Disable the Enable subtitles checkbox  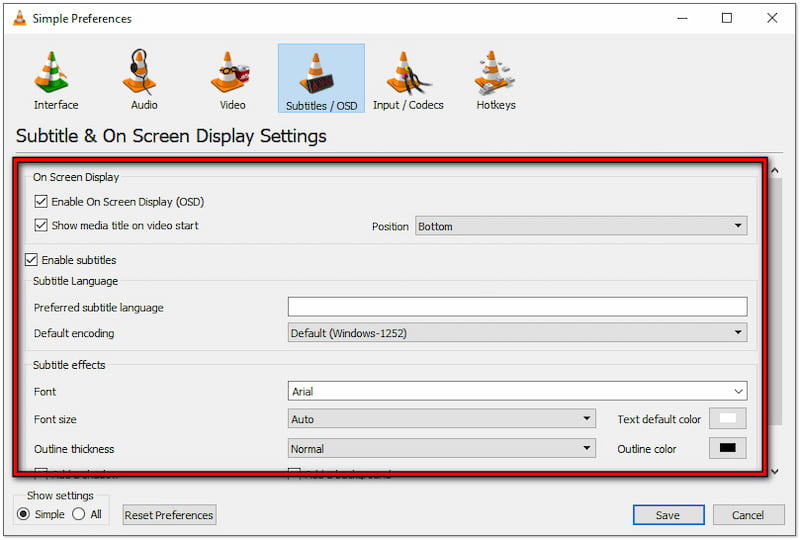(32, 260)
